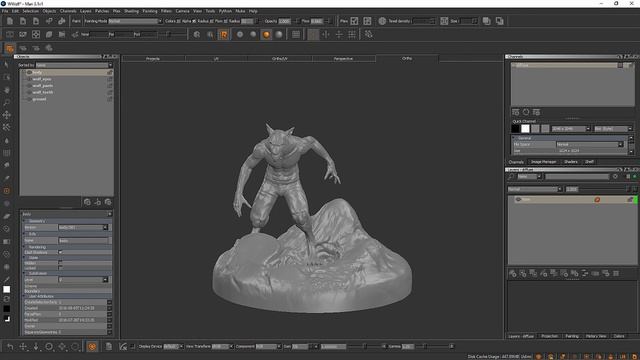Open the Display Device dropdown
Screen dimensions: 640x360
click(173, 347)
